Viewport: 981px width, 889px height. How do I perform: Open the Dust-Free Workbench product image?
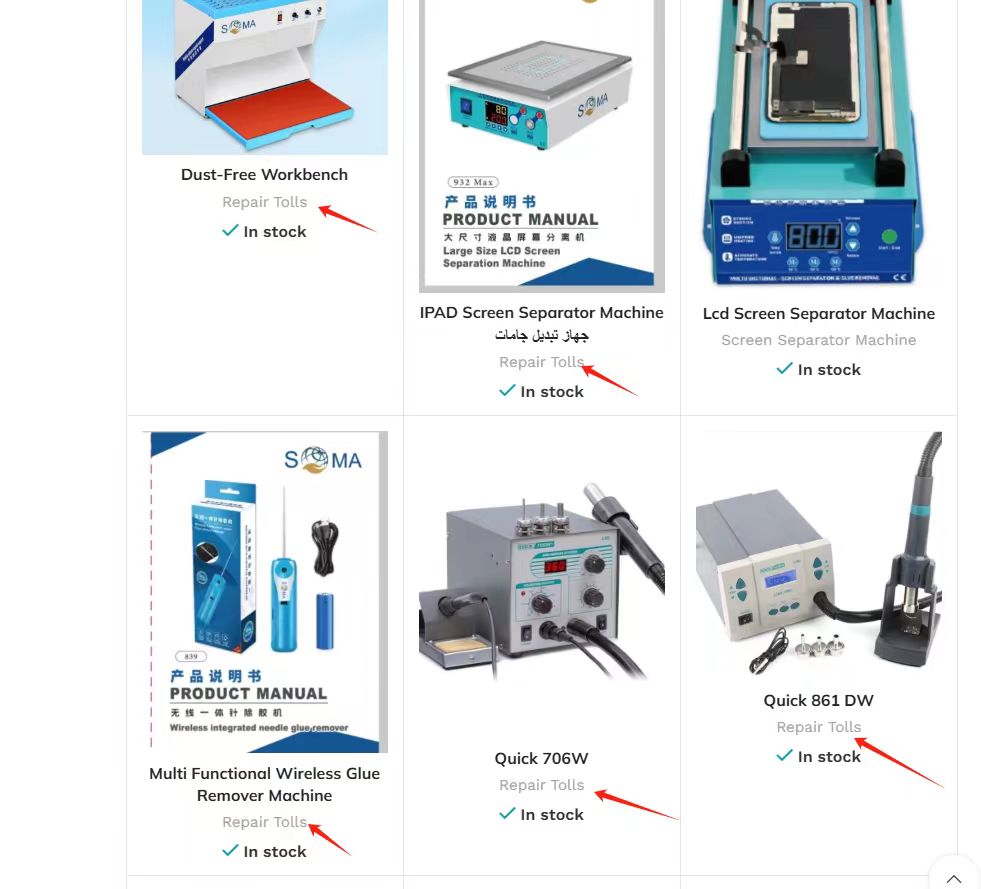coord(265,77)
